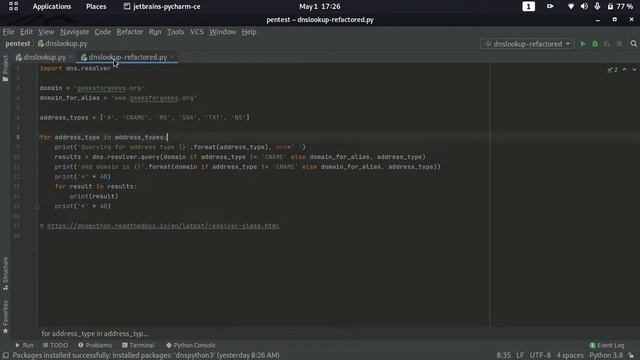Click the packages installed status message
The image size is (640, 360).
(146, 356)
